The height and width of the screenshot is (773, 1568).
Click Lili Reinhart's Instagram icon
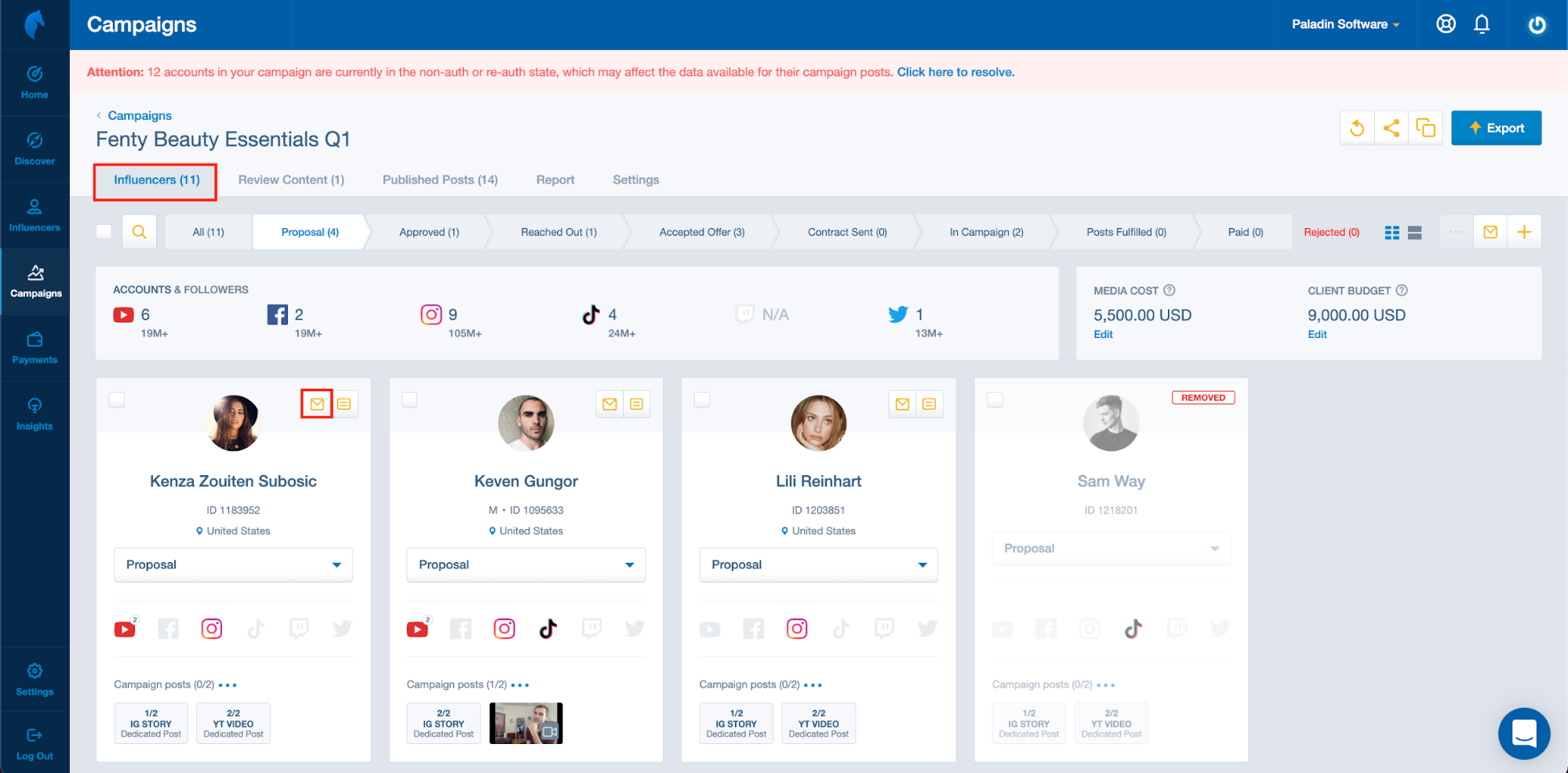(x=797, y=629)
